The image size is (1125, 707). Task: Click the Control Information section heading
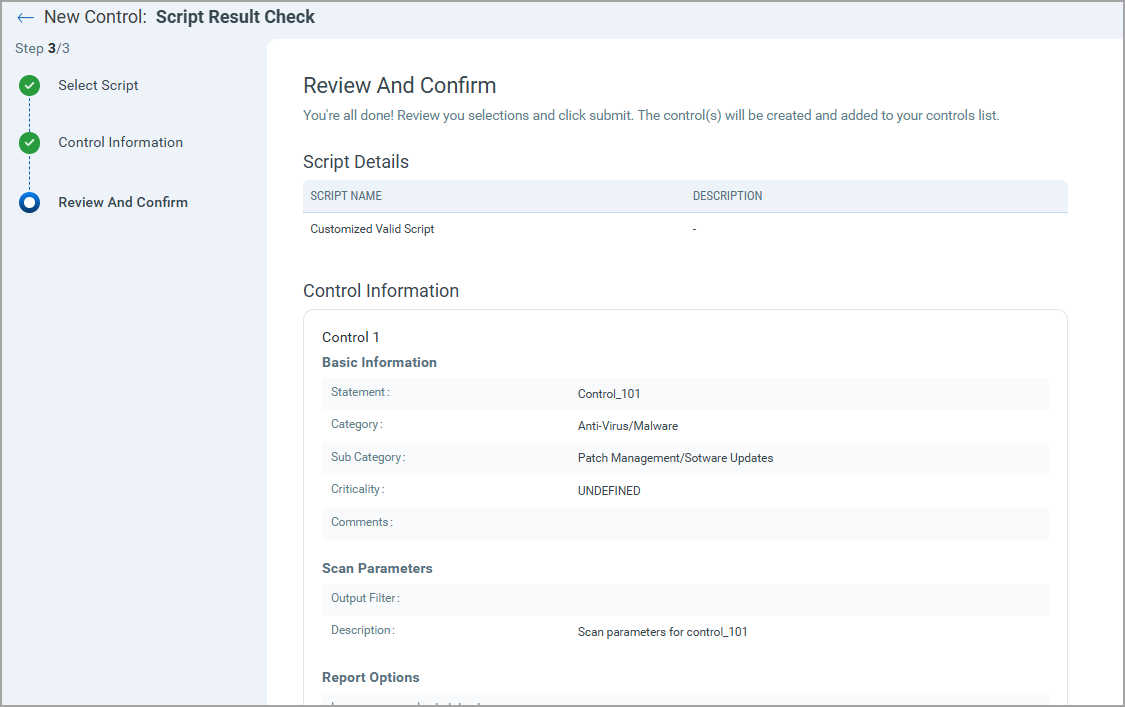[x=380, y=290]
